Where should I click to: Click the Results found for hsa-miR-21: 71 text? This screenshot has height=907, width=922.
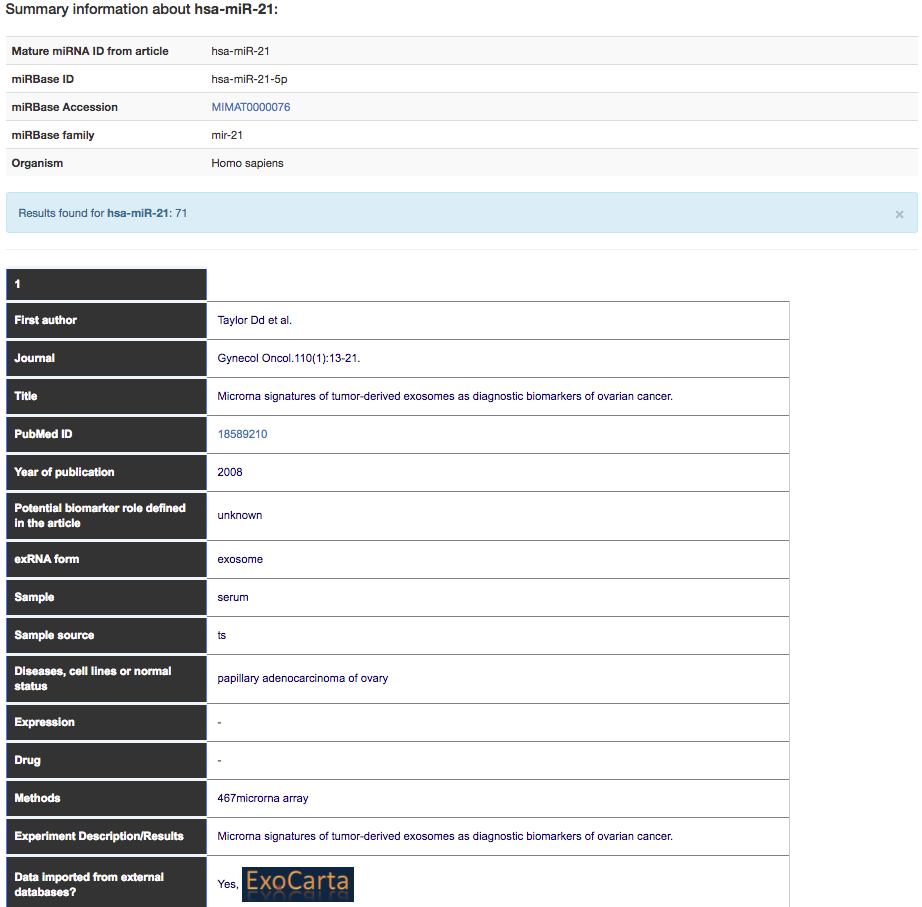tap(103, 213)
